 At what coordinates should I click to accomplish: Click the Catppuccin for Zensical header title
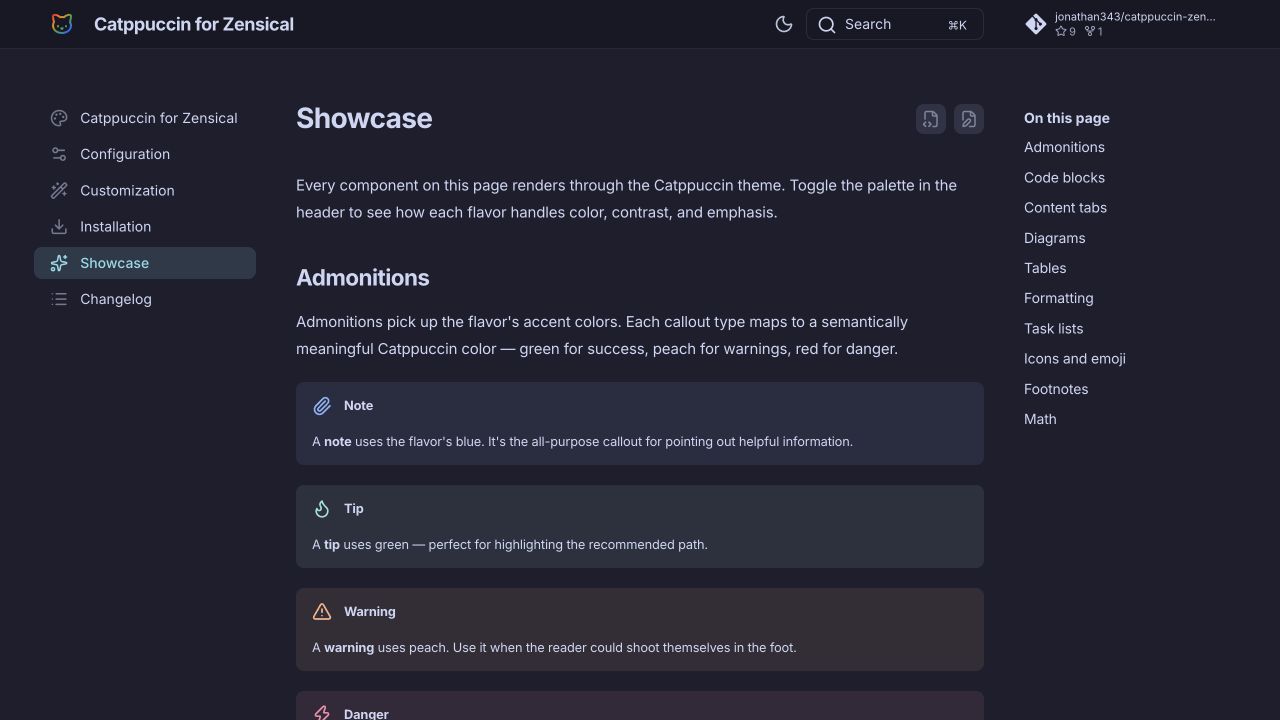pyautogui.click(x=194, y=24)
